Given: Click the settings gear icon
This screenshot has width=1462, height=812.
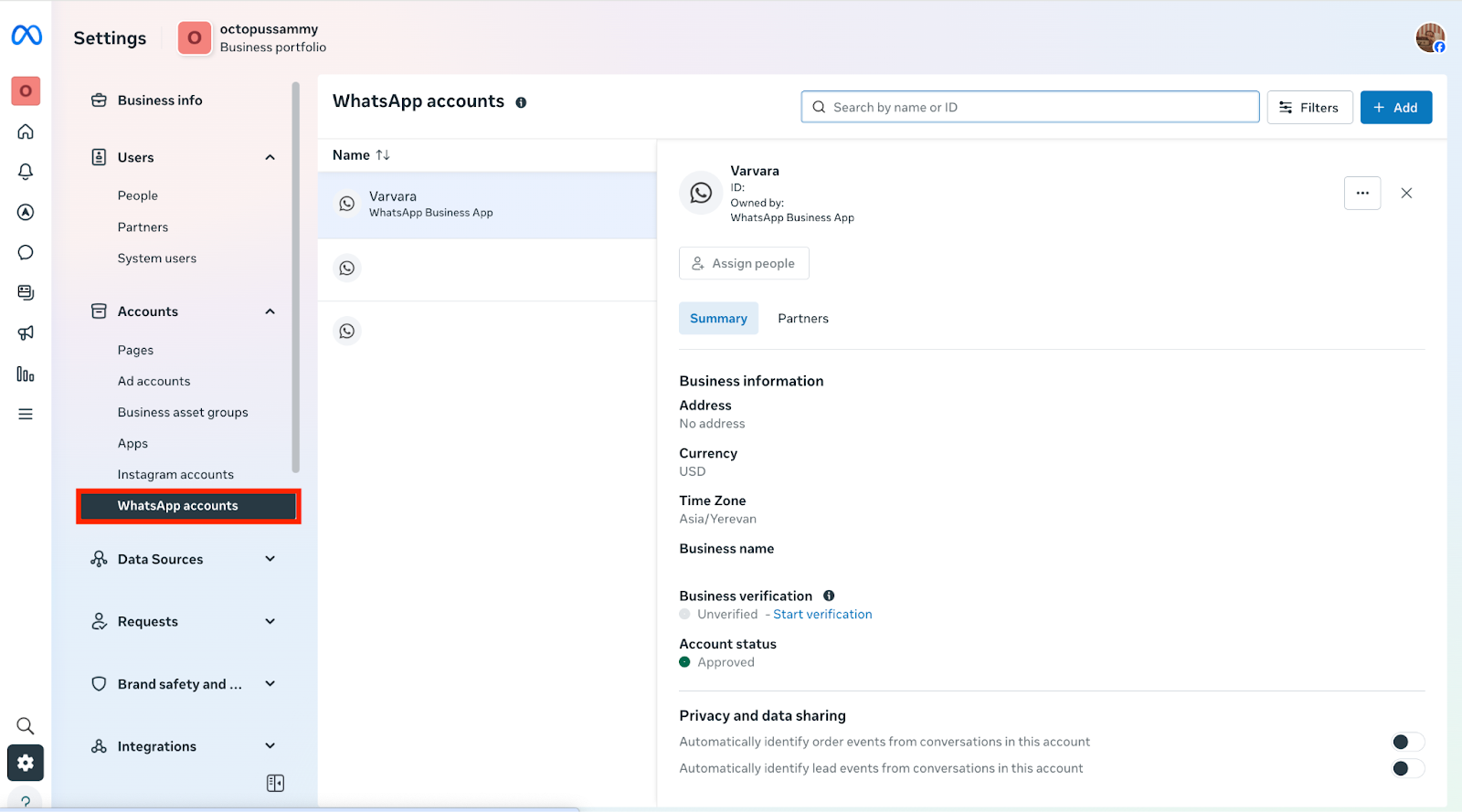Looking at the screenshot, I should tap(26, 763).
